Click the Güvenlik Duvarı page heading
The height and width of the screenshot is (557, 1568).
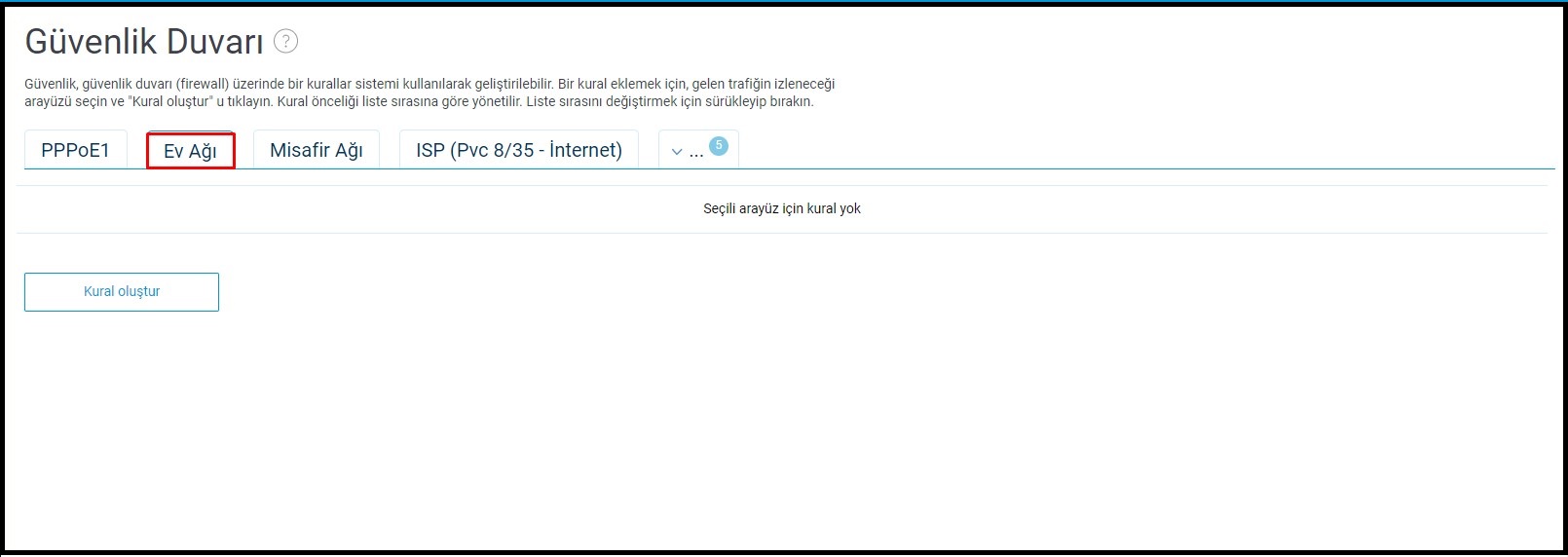pos(144,41)
